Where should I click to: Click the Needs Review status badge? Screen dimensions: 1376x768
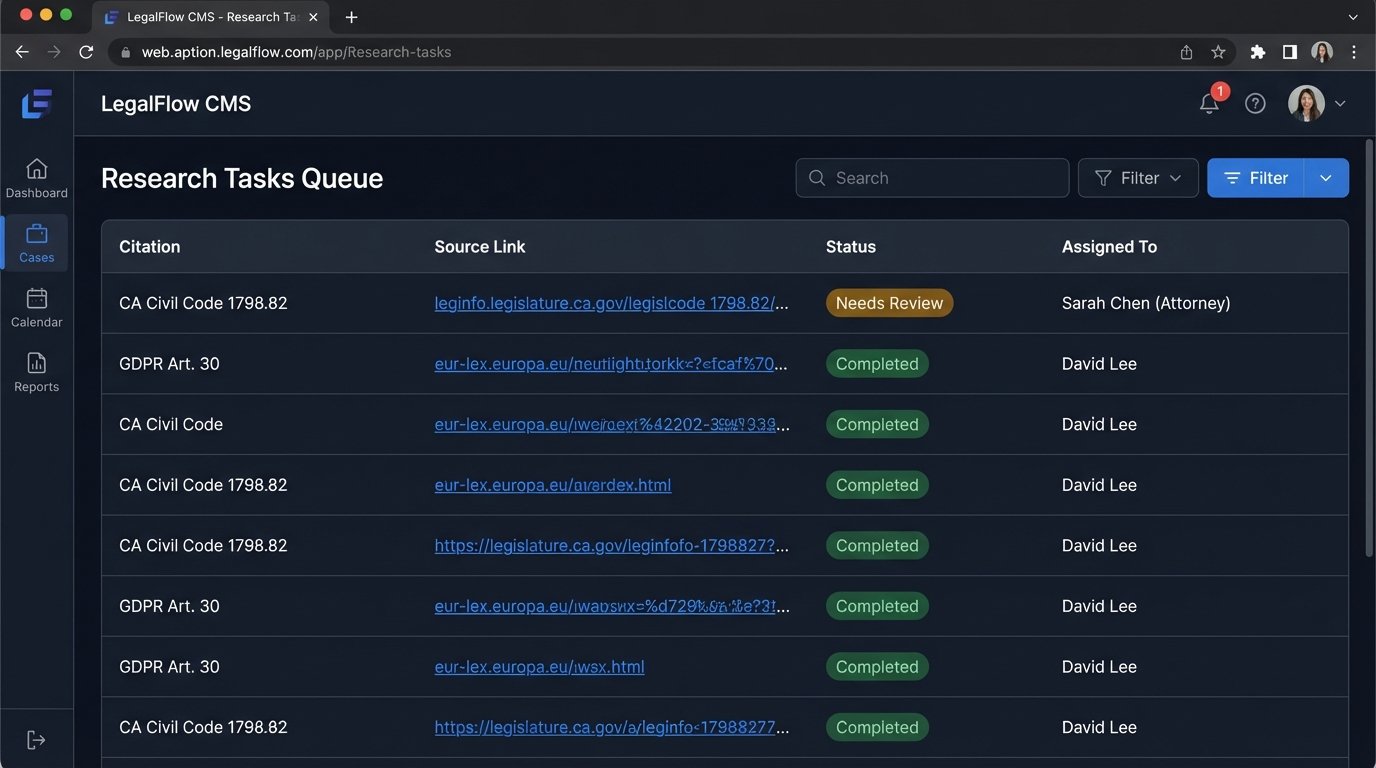(889, 303)
